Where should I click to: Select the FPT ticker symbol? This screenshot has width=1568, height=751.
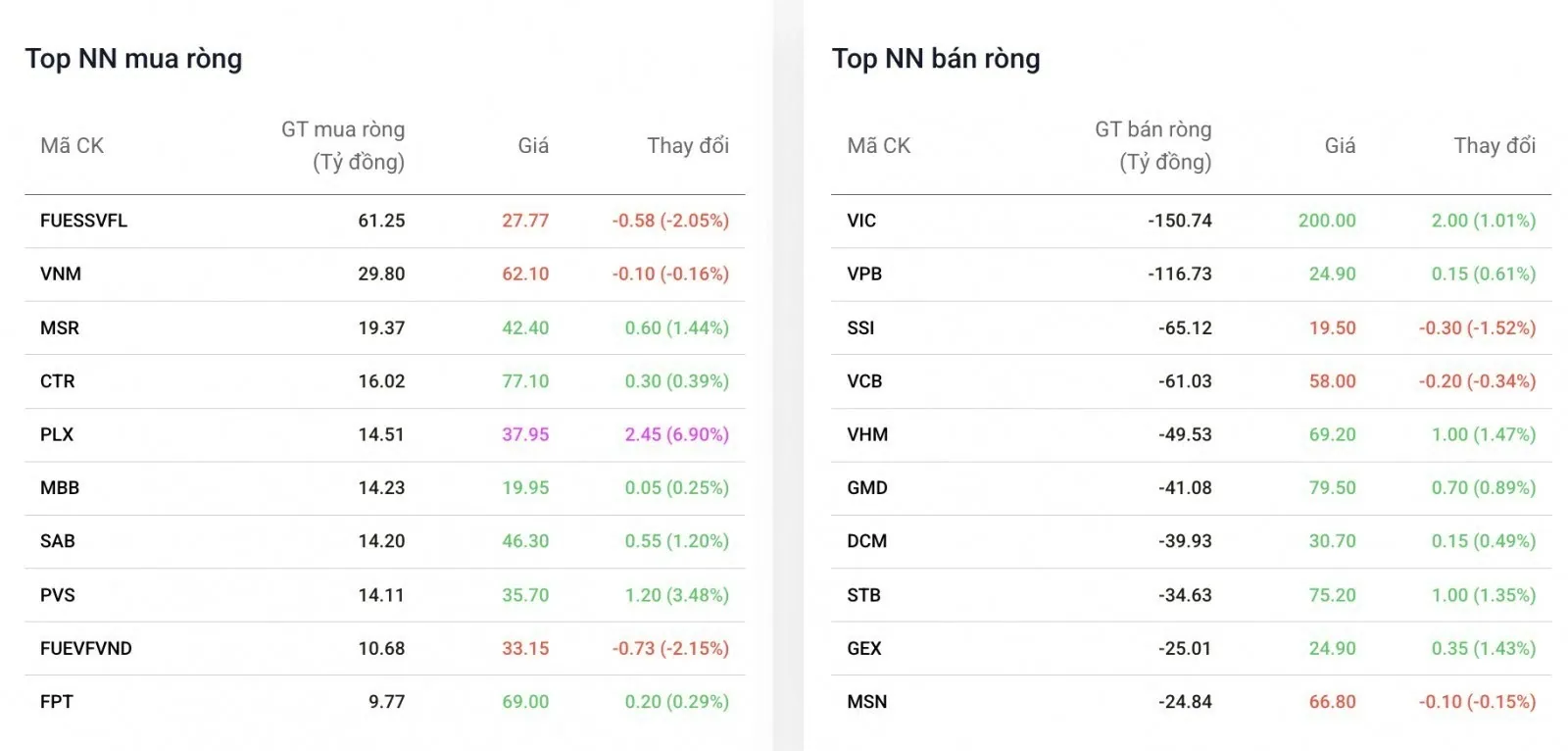pyautogui.click(x=57, y=702)
